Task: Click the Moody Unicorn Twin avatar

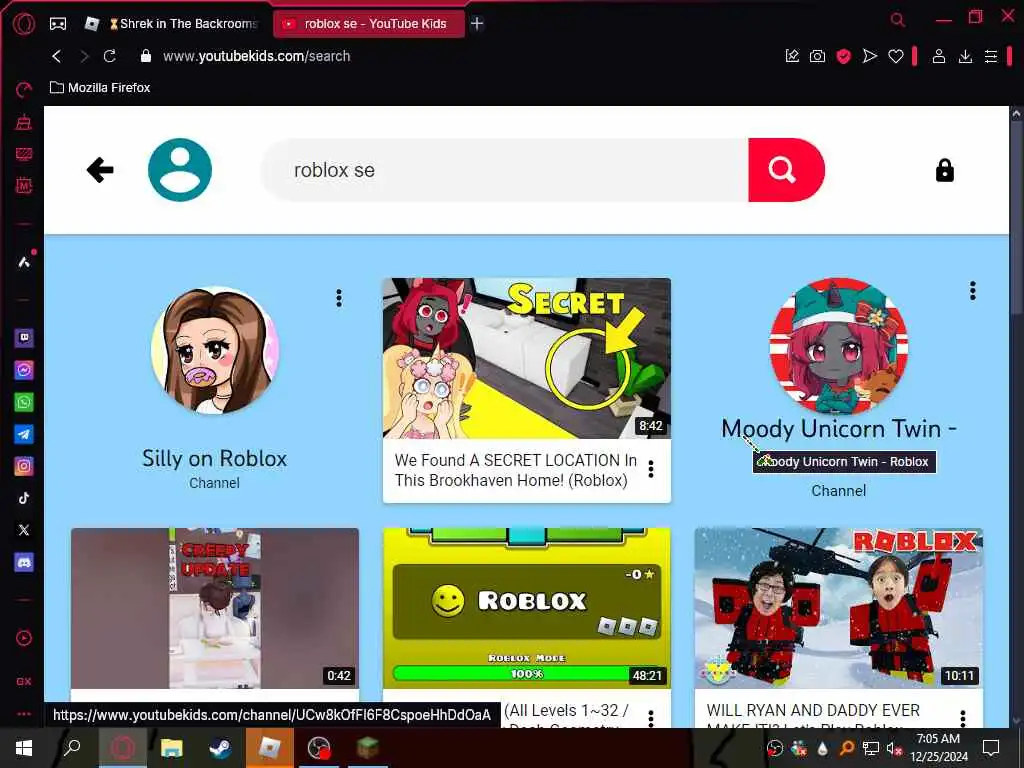Action: [839, 346]
